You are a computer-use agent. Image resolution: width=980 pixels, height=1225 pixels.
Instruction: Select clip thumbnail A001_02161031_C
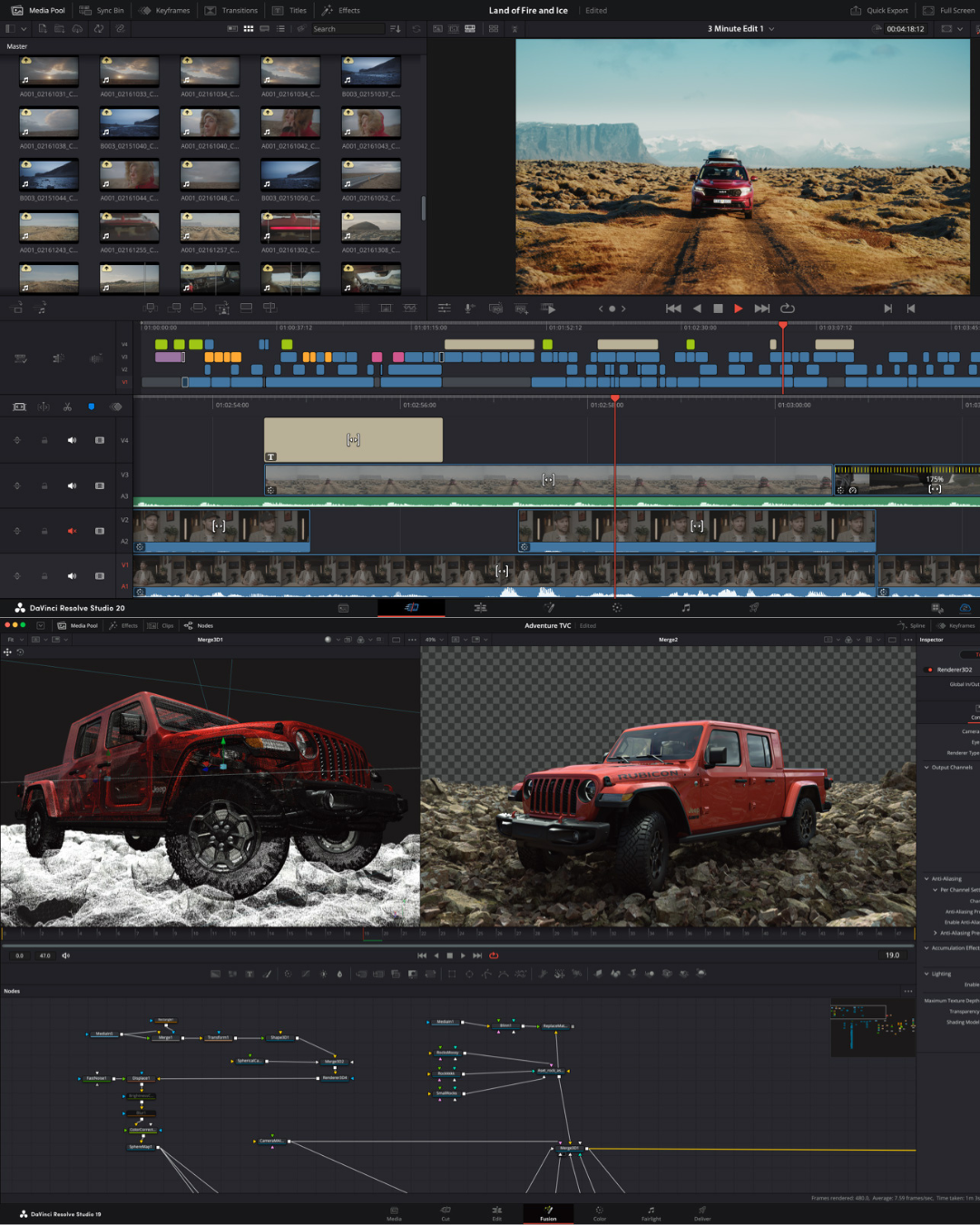(x=49, y=71)
